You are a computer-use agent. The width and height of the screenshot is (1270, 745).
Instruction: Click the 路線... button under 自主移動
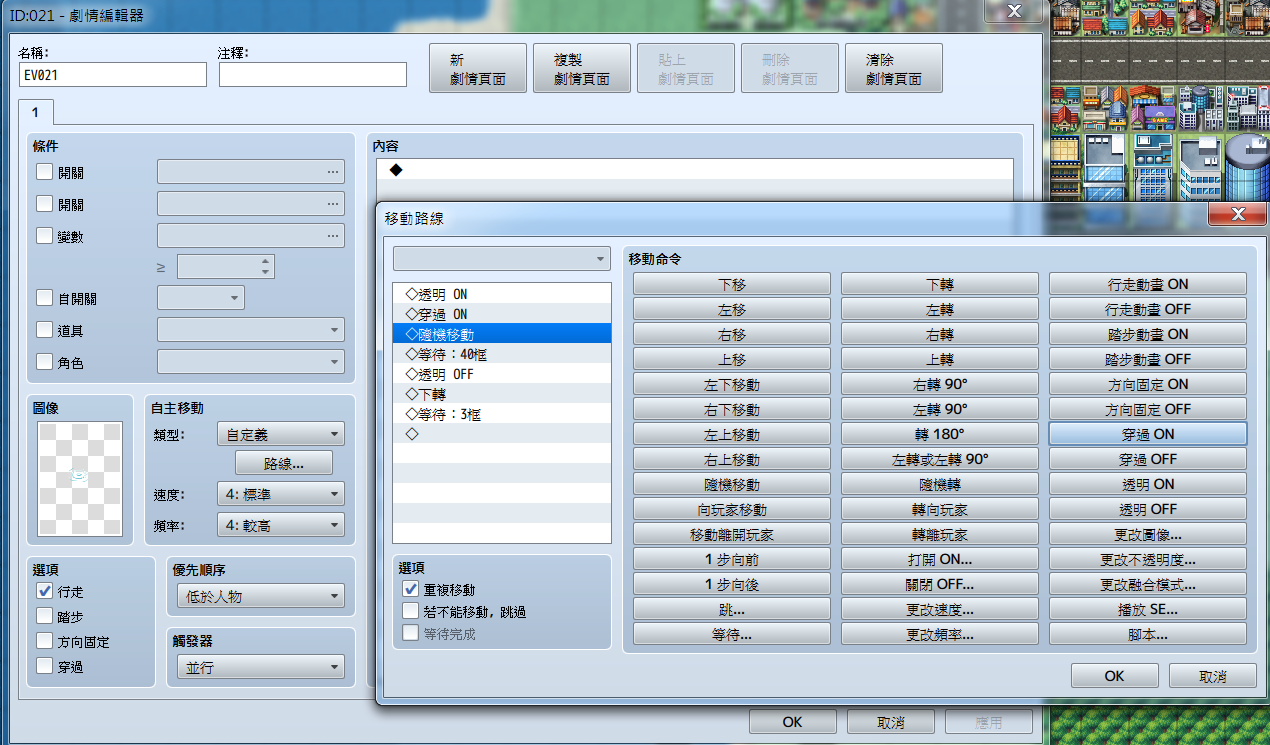click(x=284, y=463)
